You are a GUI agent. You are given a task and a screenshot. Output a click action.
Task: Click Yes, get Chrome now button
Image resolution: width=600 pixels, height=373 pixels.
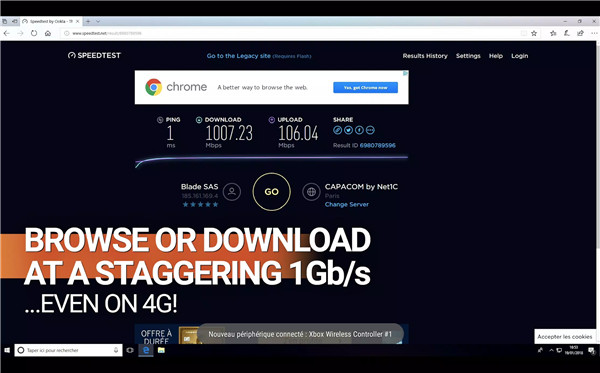coord(365,87)
